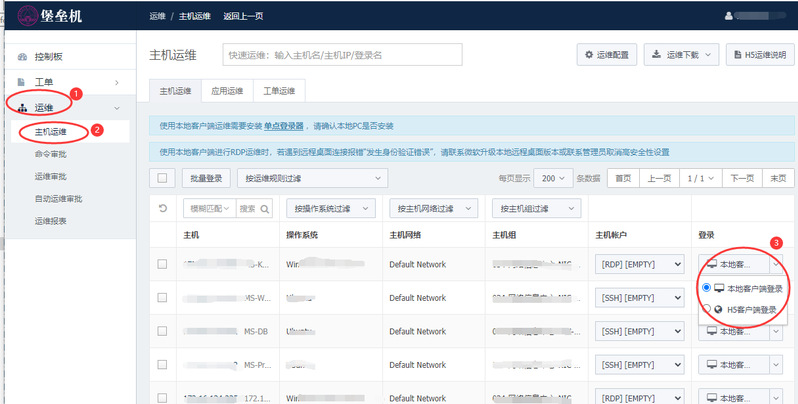Expand the 运维下载 dropdown button
This screenshot has width=798, height=404.
point(681,55)
